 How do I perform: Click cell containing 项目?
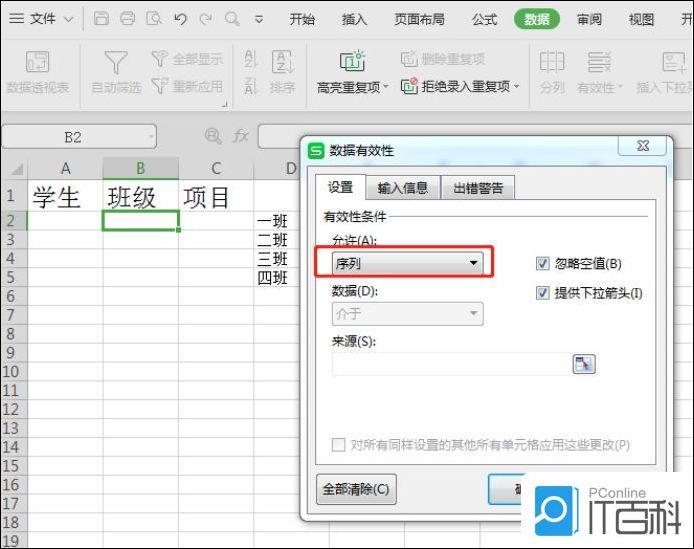click(x=216, y=197)
